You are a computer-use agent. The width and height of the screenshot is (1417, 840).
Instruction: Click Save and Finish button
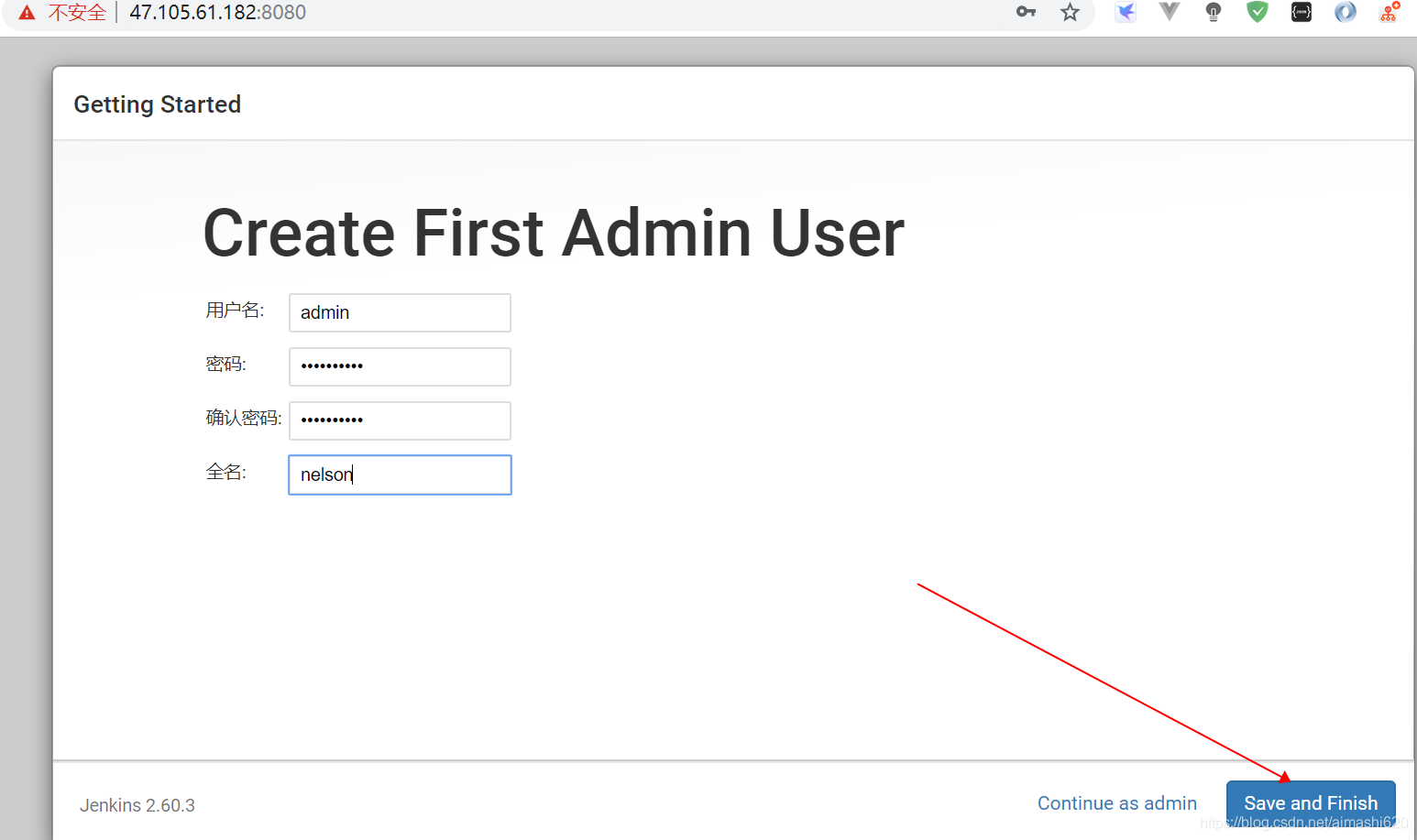[1311, 803]
